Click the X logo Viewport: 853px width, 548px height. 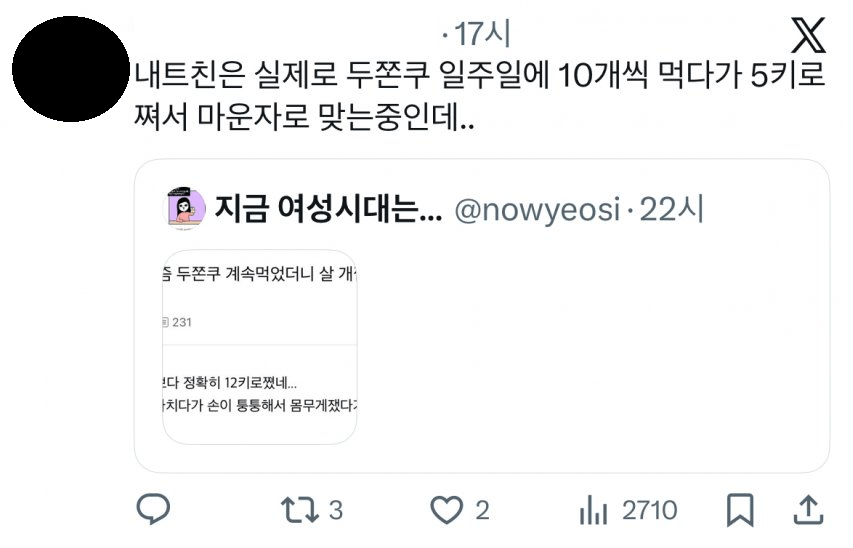[808, 35]
